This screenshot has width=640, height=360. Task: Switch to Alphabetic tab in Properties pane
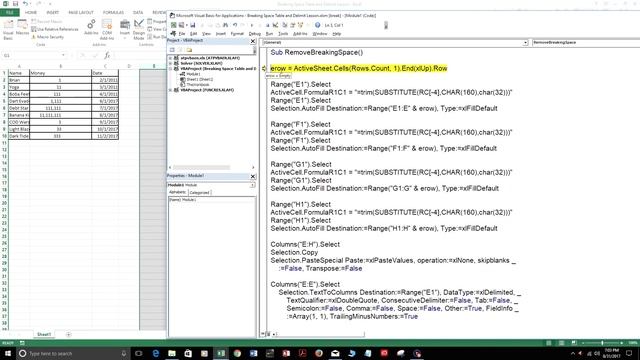[x=178, y=192]
